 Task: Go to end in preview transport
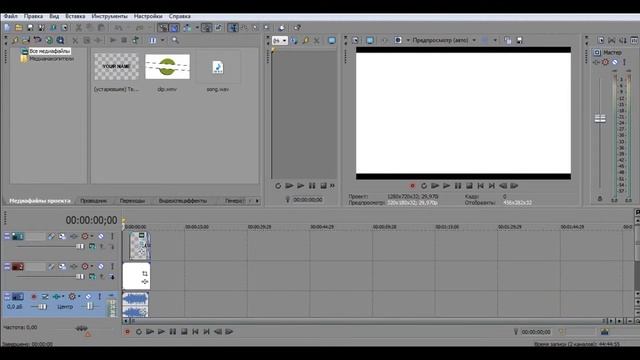pyautogui.click(x=492, y=186)
